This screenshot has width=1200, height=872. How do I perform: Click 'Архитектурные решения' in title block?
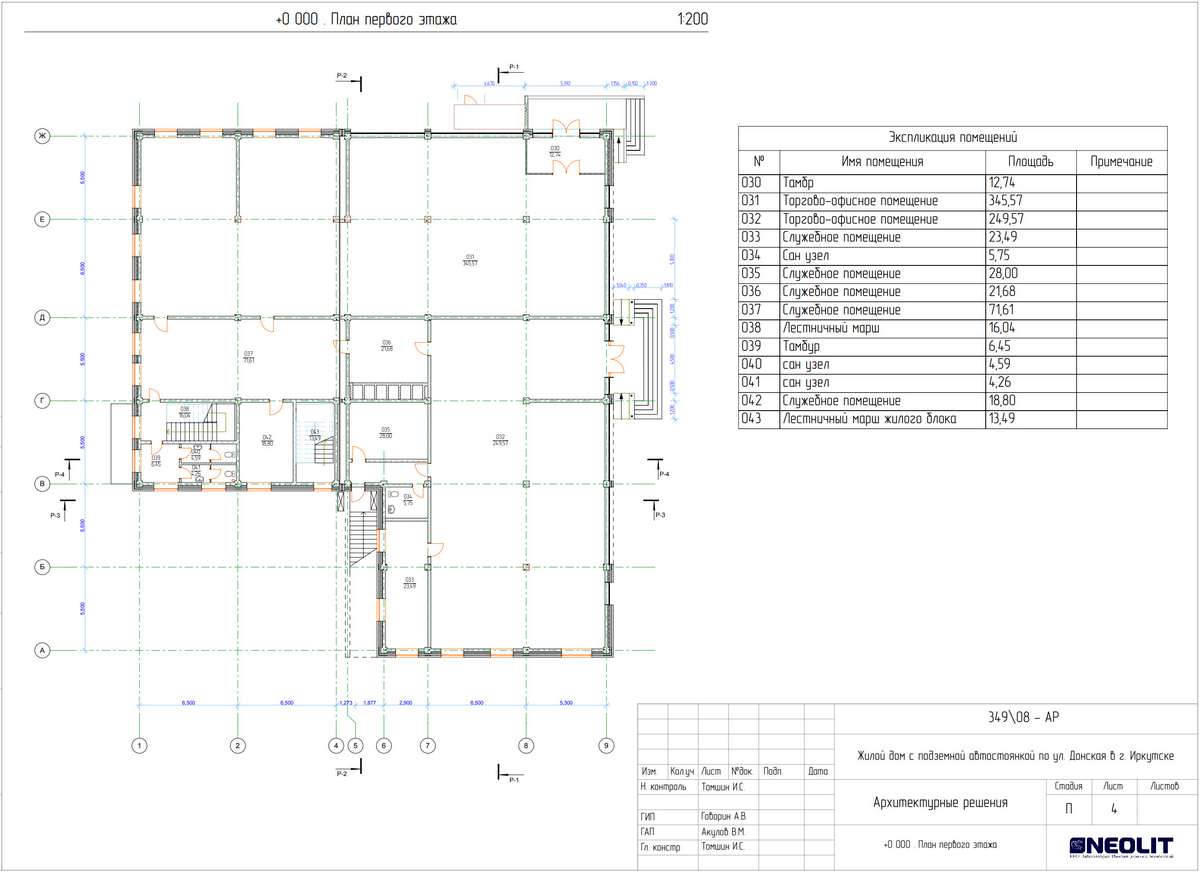(940, 802)
